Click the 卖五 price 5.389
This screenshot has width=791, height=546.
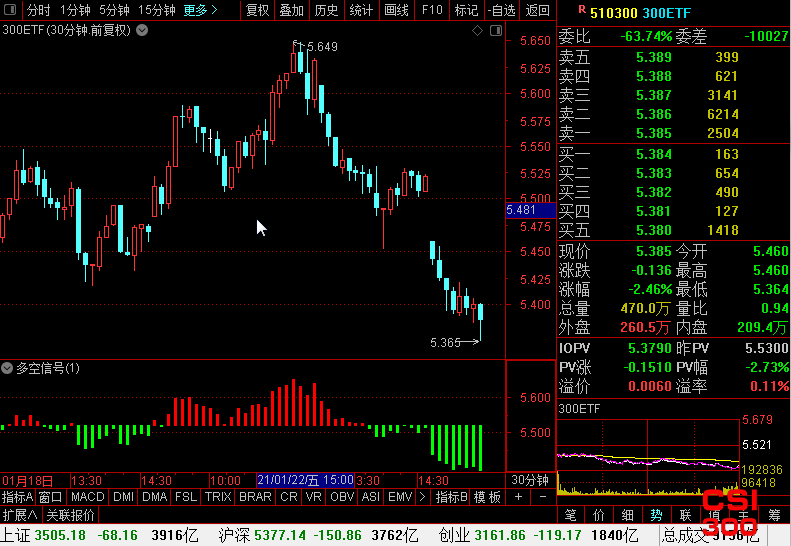coord(654,57)
